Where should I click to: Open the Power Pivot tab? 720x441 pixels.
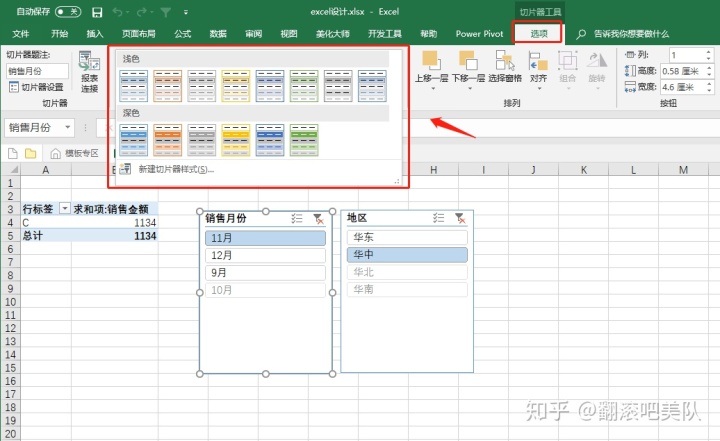(479, 34)
